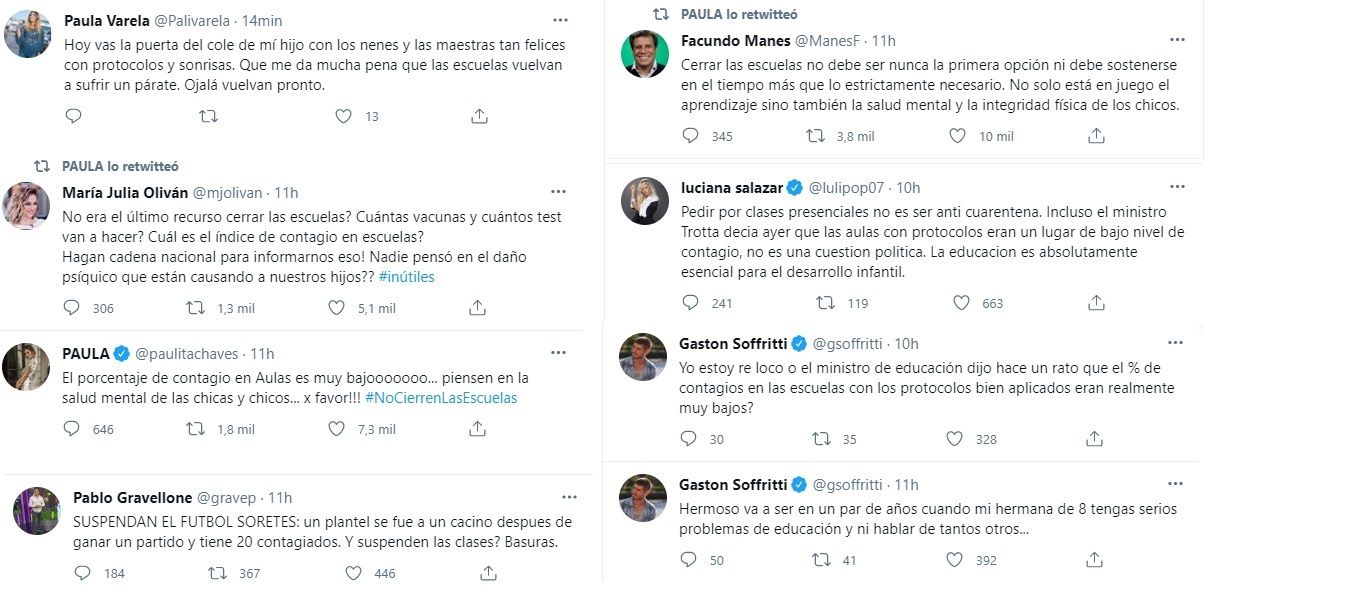Screen dimensions: 1366x598
Task: Like Paula Varela's tweet about school
Action: click(x=343, y=116)
